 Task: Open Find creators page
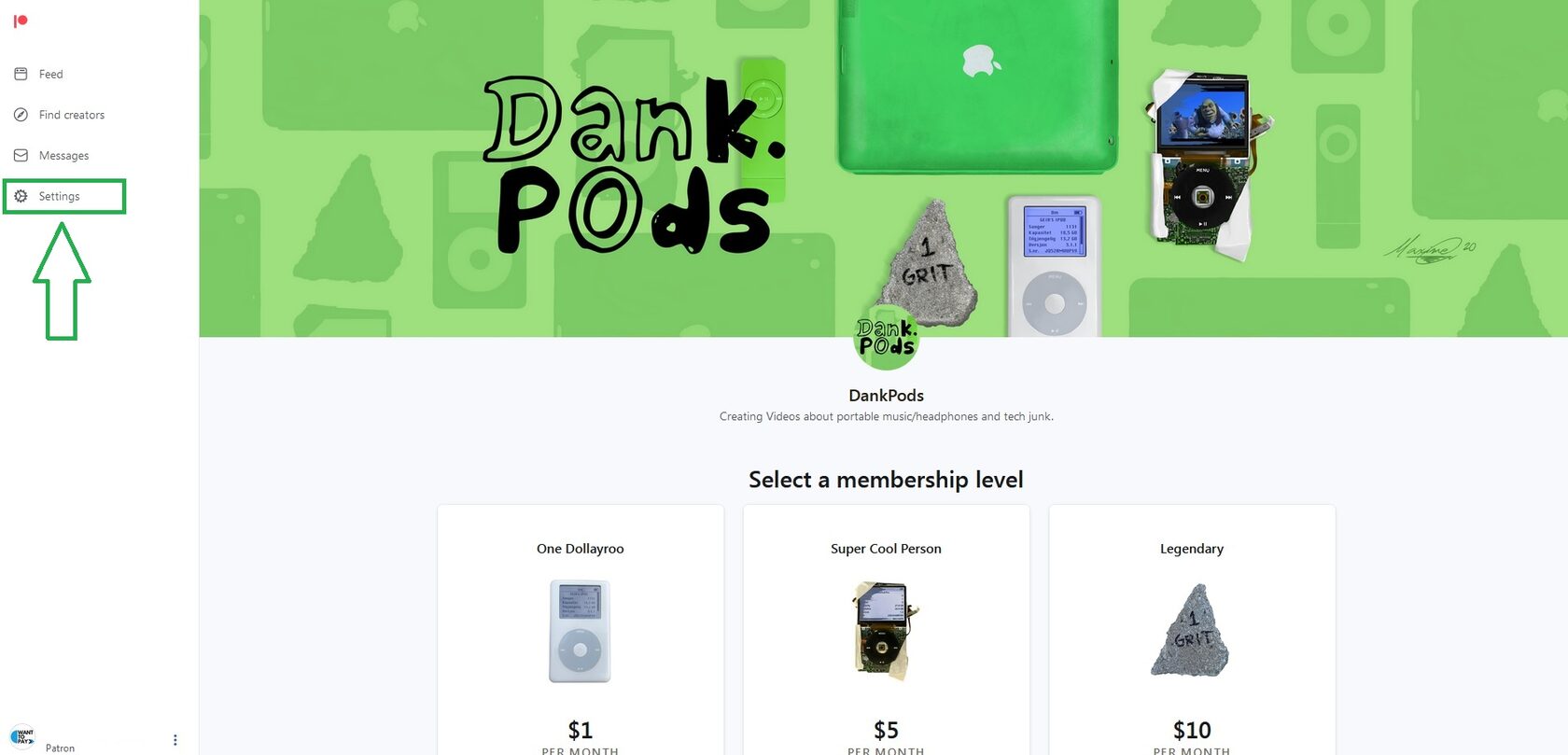pos(72,115)
